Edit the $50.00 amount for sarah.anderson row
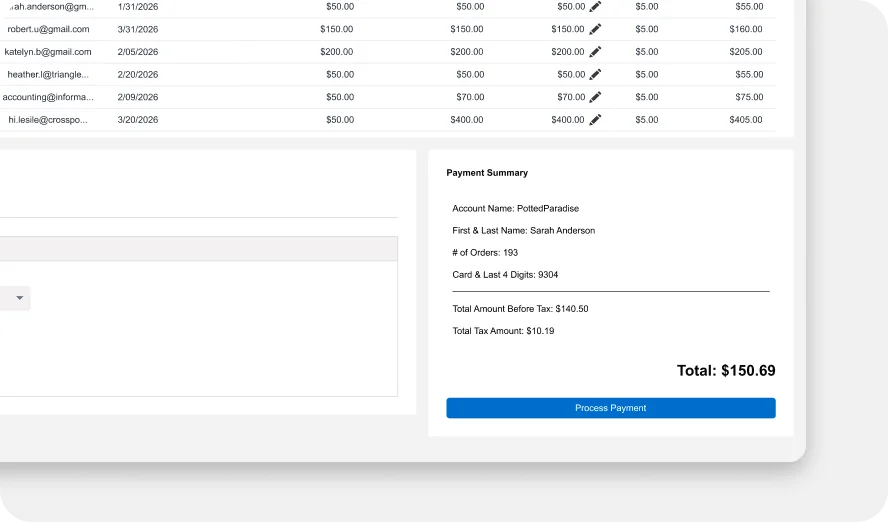Image resolution: width=888 pixels, height=522 pixels. pos(595,7)
